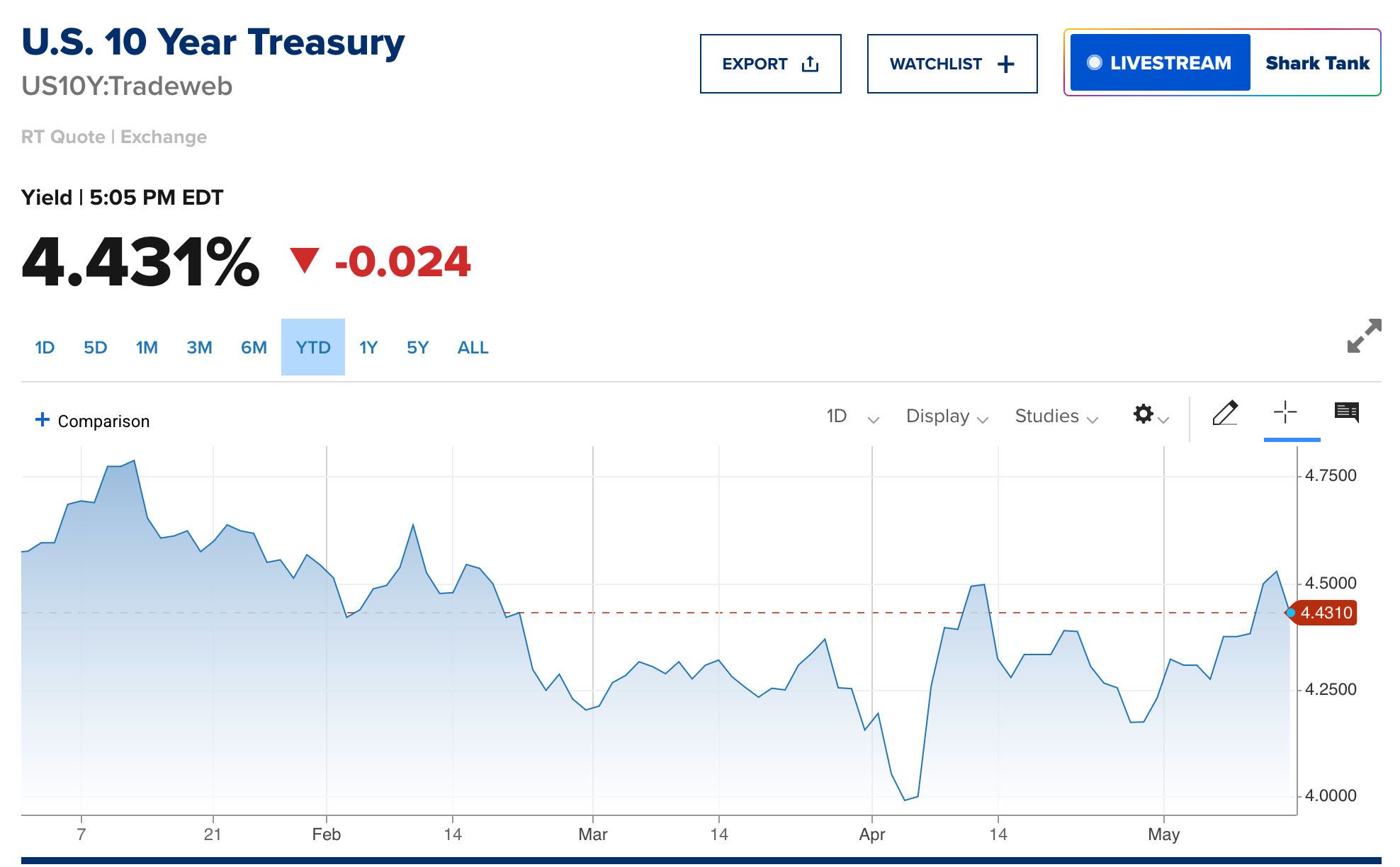Open the chart comments icon

(1347, 413)
